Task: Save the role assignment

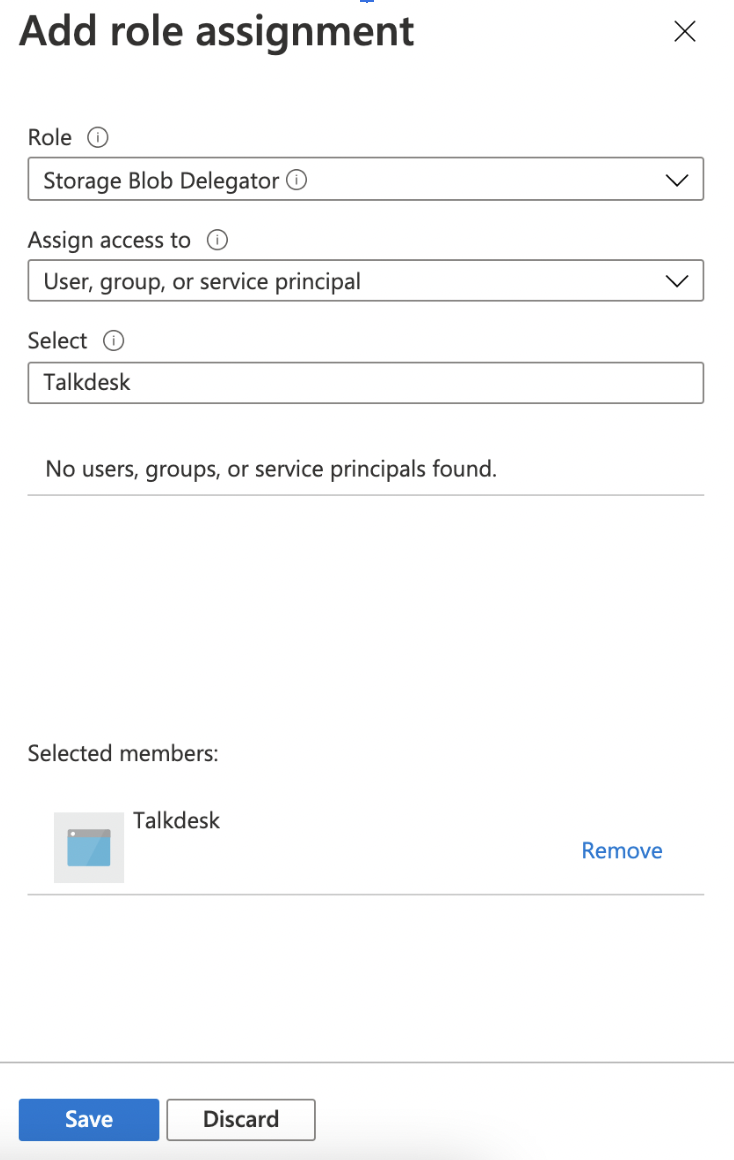Action: (x=88, y=1119)
